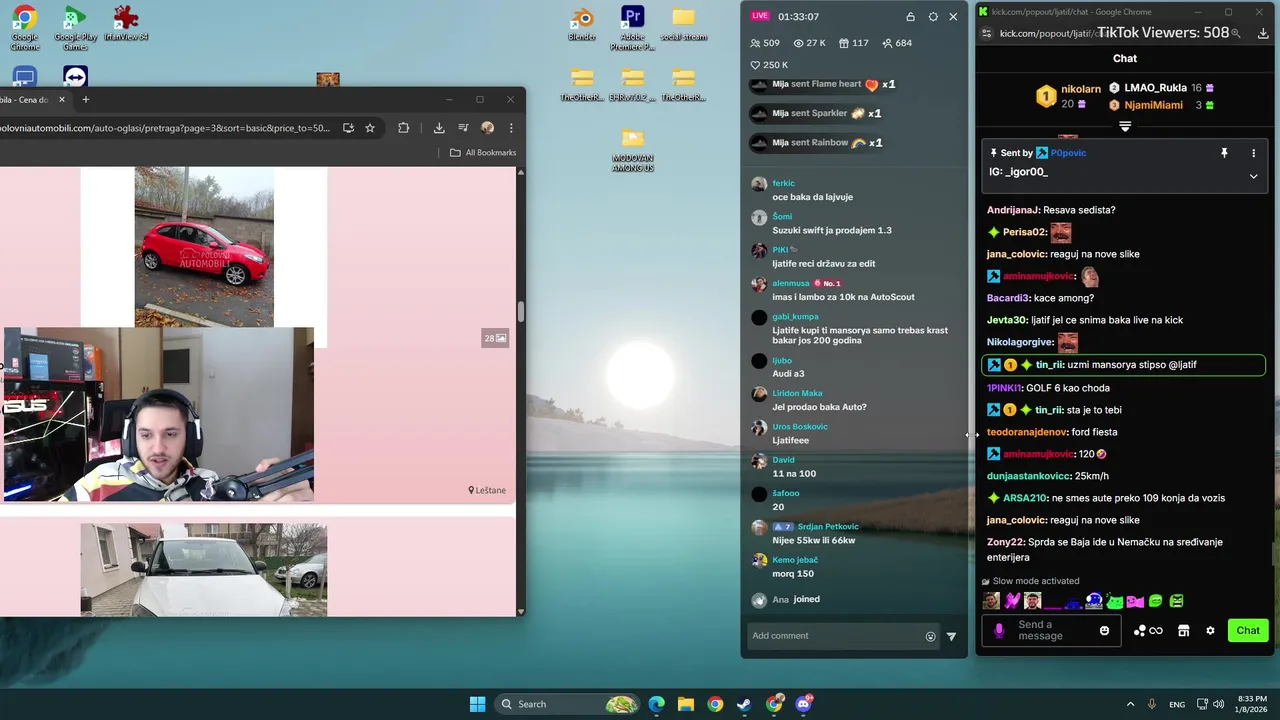
Task: Open the MODOVAN AMONG US folder
Action: 632,150
